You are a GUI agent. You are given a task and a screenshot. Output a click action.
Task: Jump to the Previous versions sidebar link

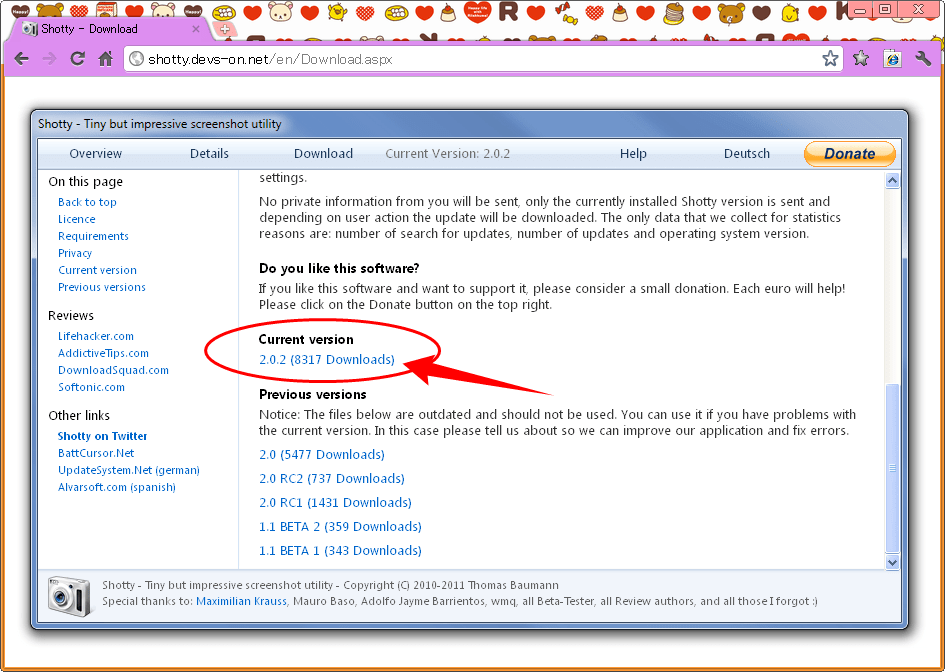101,287
